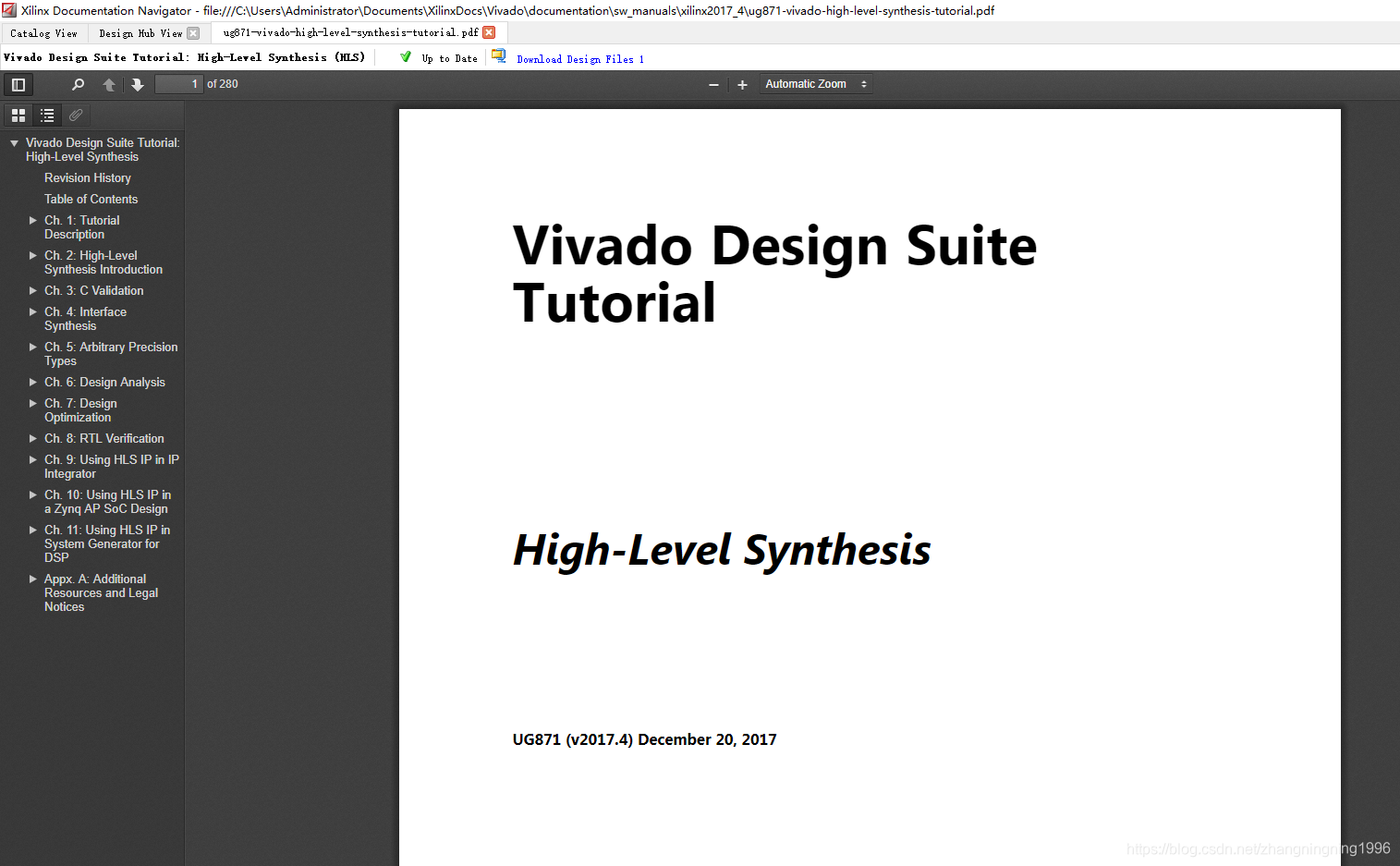Viewport: 1400px width, 866px height.
Task: Expand Ch. 4 Interface Synthesis
Action: tap(33, 312)
